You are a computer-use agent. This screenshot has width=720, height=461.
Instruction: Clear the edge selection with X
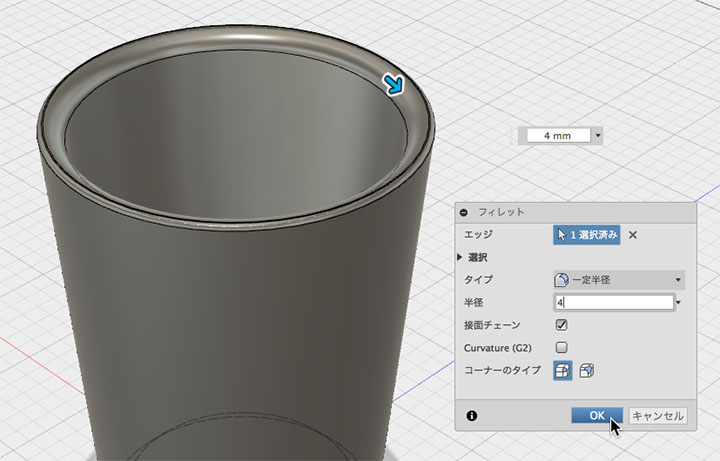tap(633, 235)
